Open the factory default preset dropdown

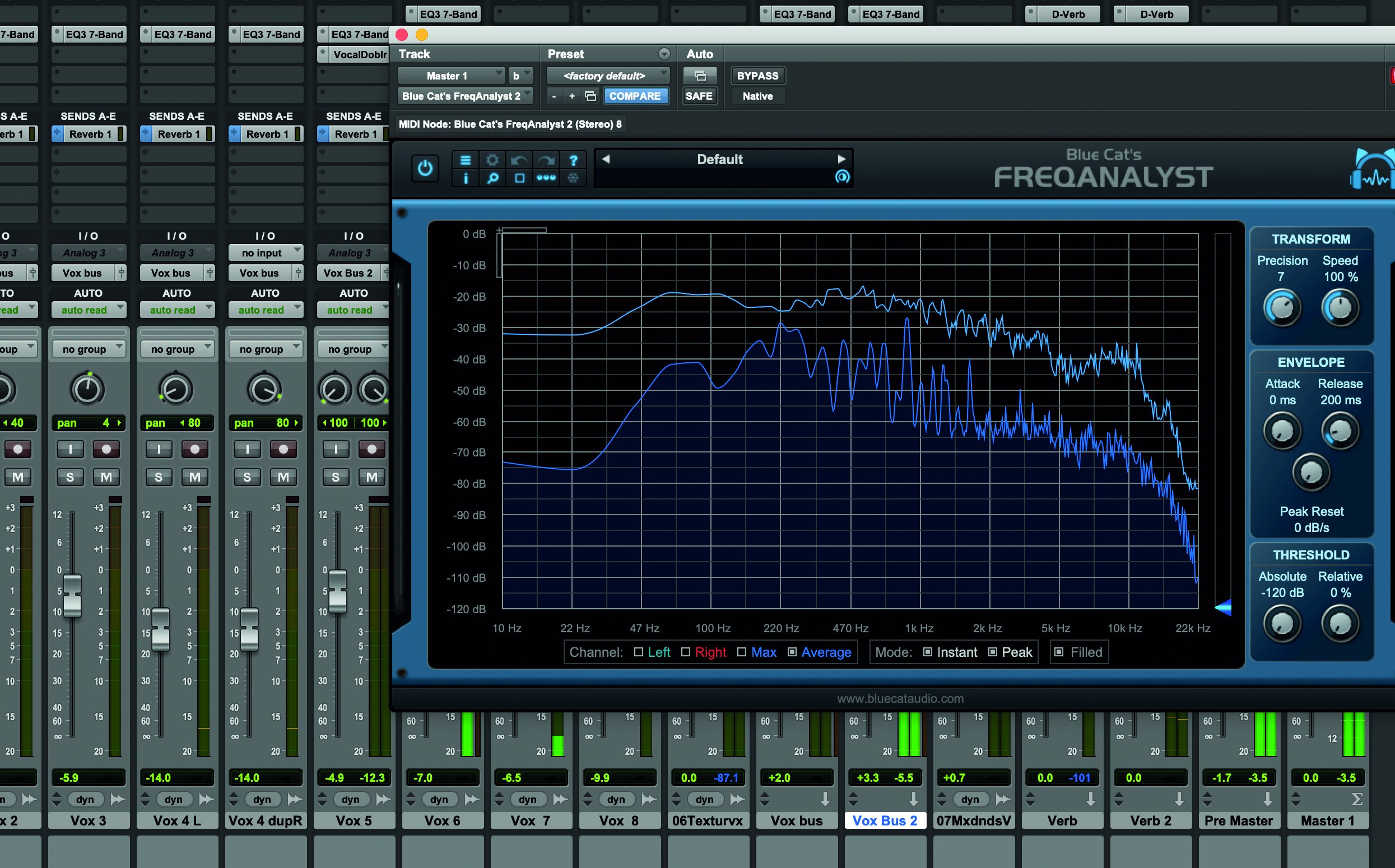click(x=608, y=76)
